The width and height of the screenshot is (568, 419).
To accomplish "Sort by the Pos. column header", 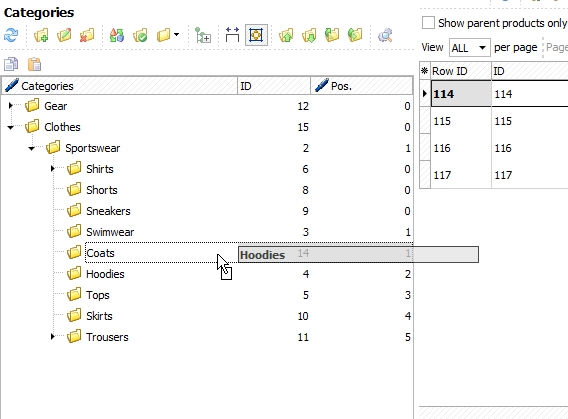I will click(x=361, y=86).
